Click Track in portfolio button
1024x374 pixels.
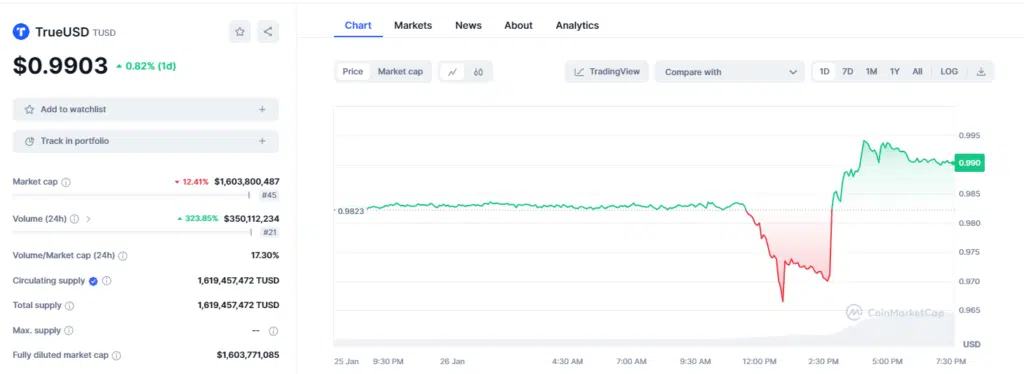146,141
